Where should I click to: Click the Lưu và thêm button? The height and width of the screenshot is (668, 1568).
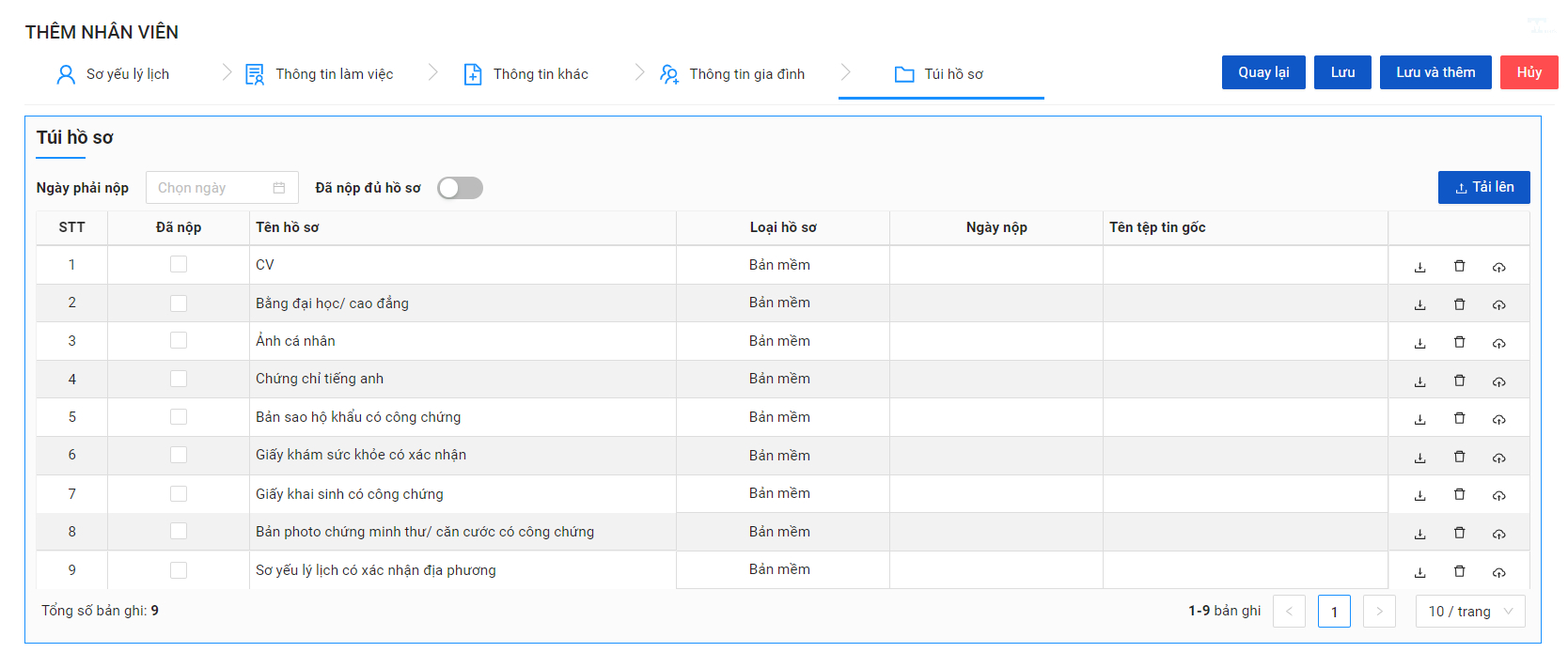[x=1435, y=72]
